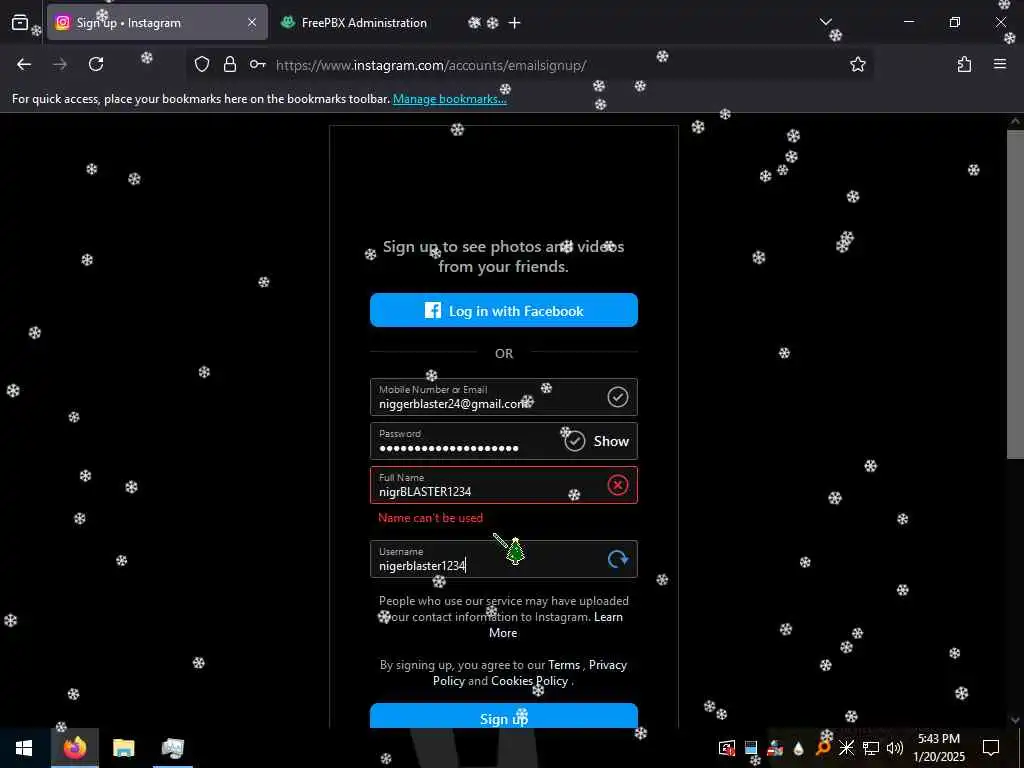Open network settings from the tray

coord(871,748)
